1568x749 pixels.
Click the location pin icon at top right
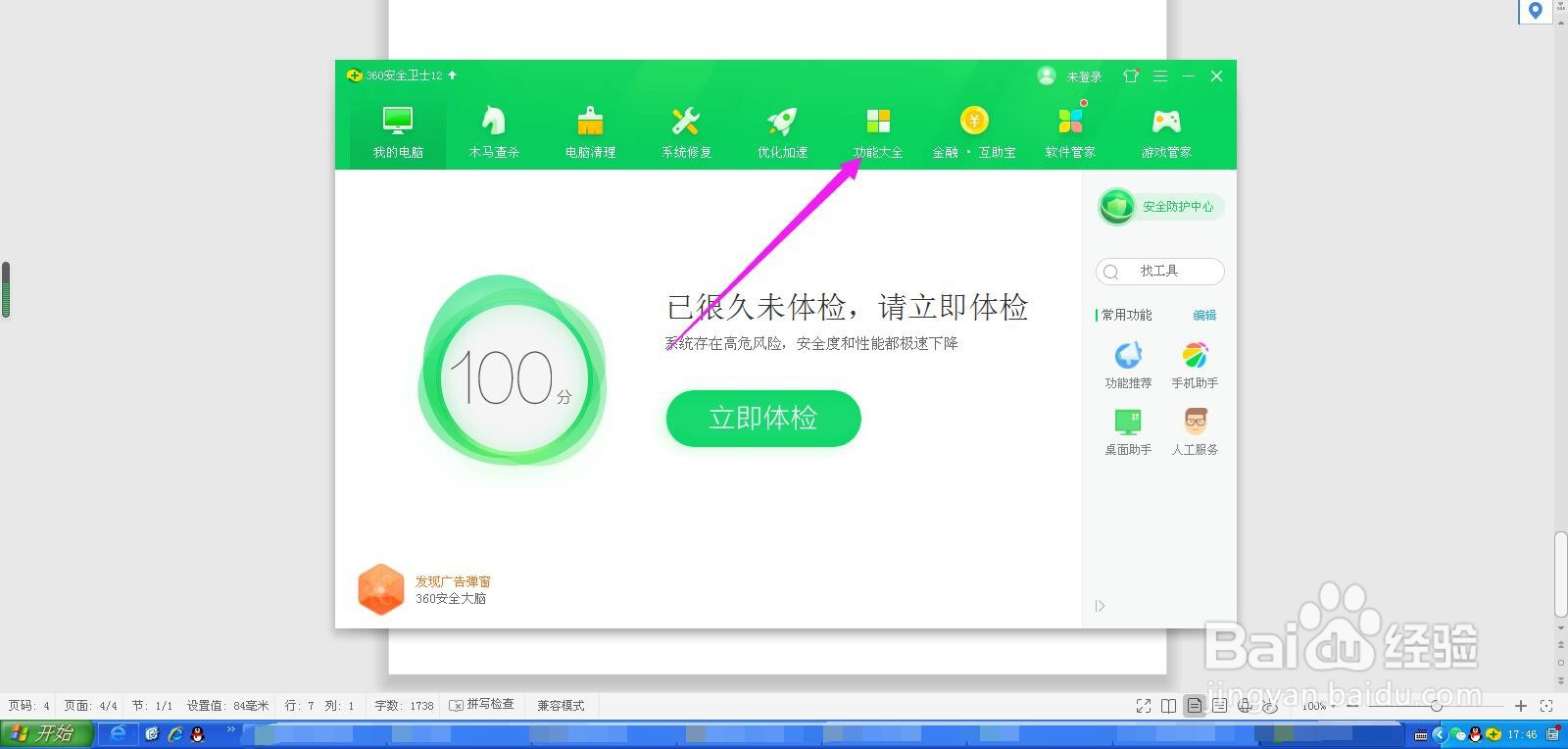1536,11
